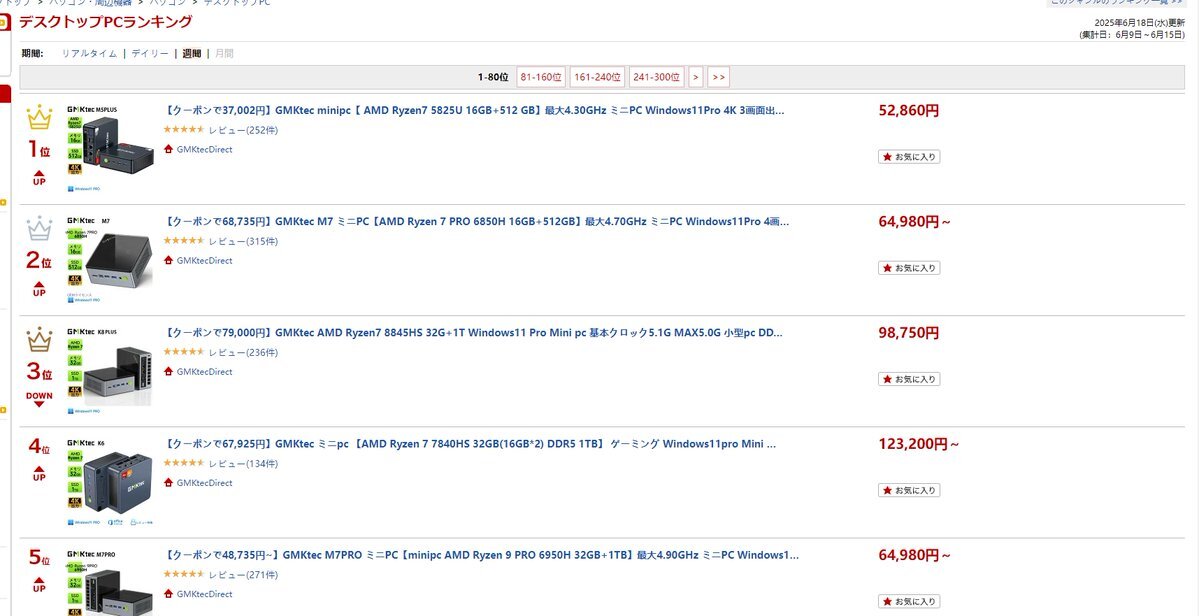Click the star rating beside レビュー(252件)
Image resolution: width=1199 pixels, height=616 pixels.
point(184,130)
